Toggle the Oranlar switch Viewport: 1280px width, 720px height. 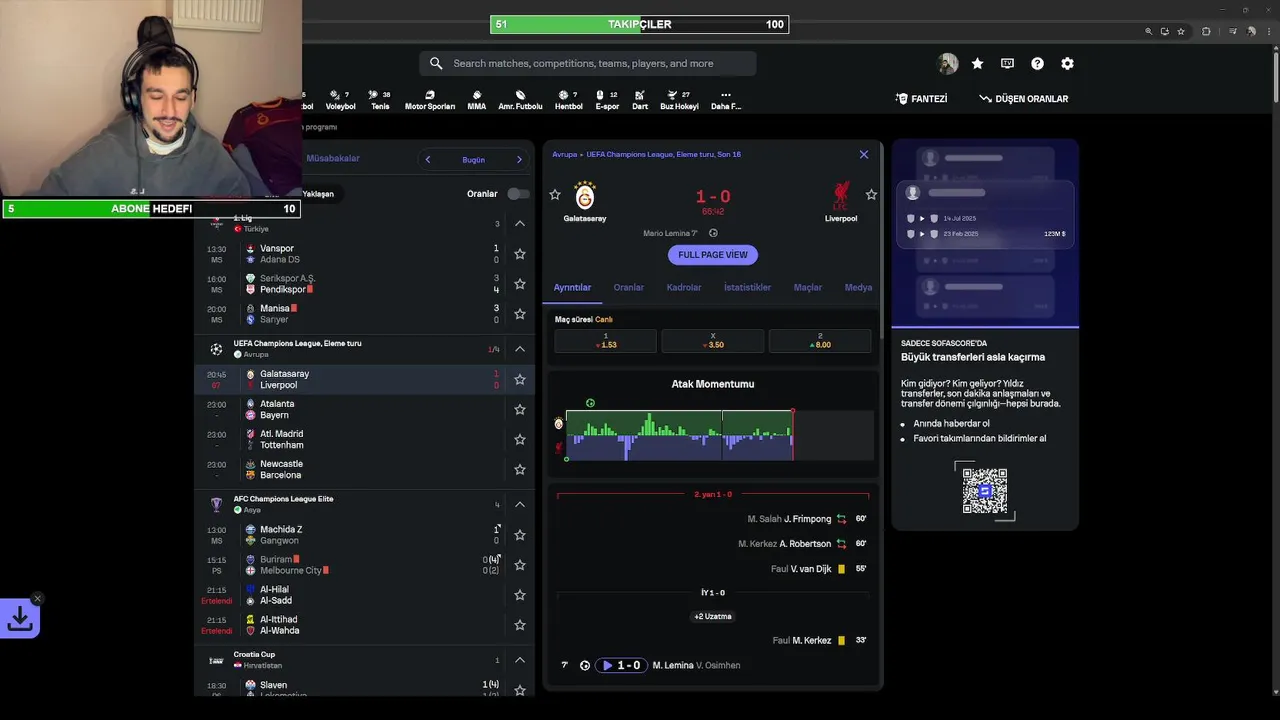pos(517,194)
